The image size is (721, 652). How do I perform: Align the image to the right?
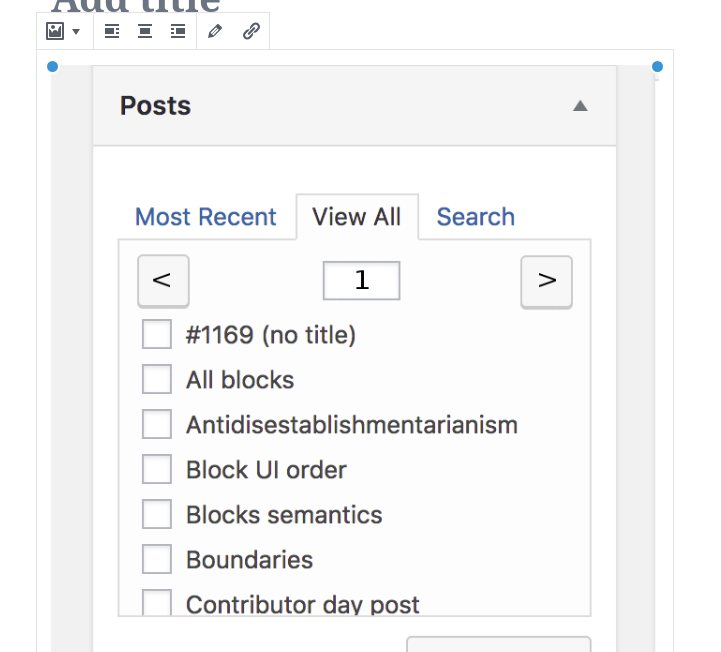[x=178, y=32]
